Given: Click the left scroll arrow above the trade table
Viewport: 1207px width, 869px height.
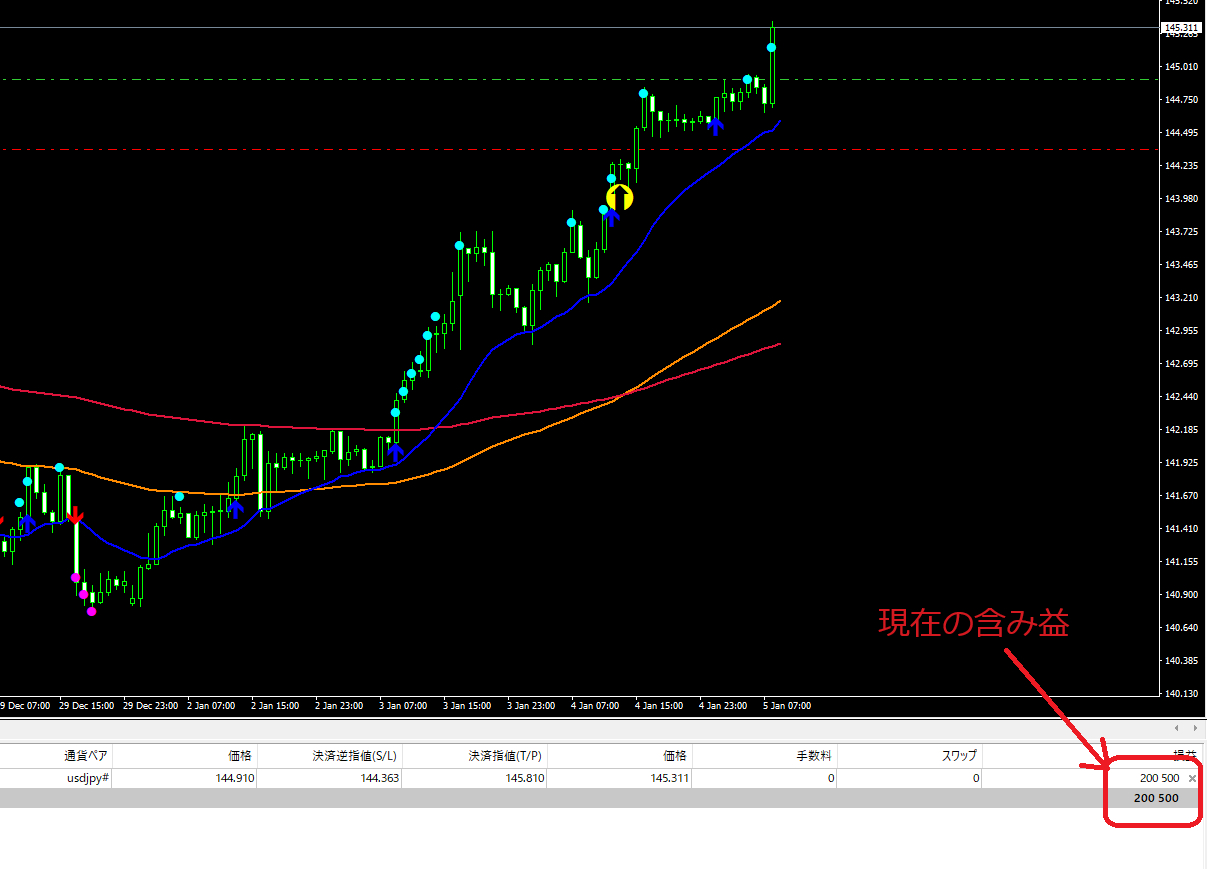Looking at the screenshot, I should (x=1176, y=729).
